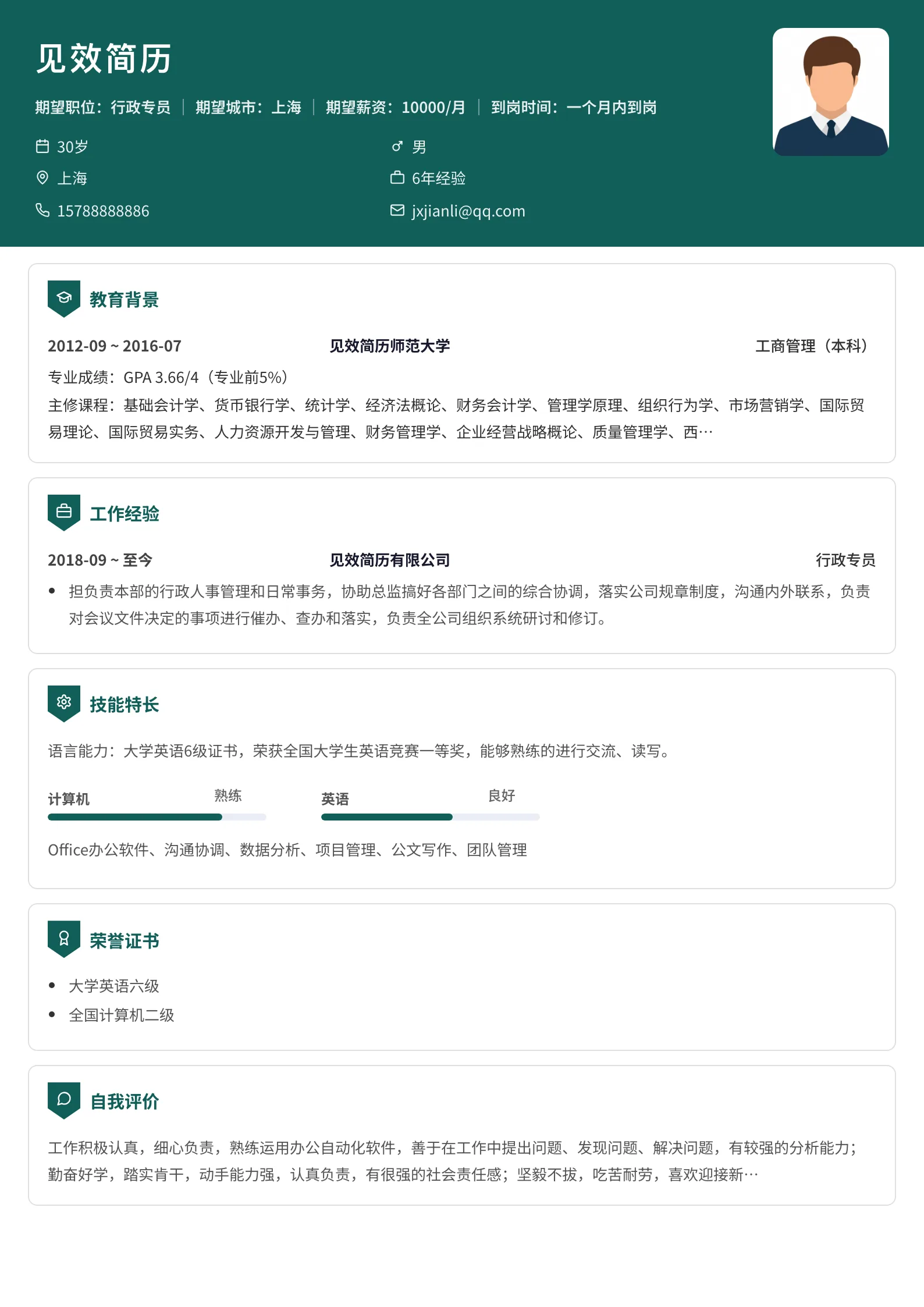Click the 期望城市：上海 text
Image resolution: width=924 pixels, height=1307 pixels.
click(248, 107)
